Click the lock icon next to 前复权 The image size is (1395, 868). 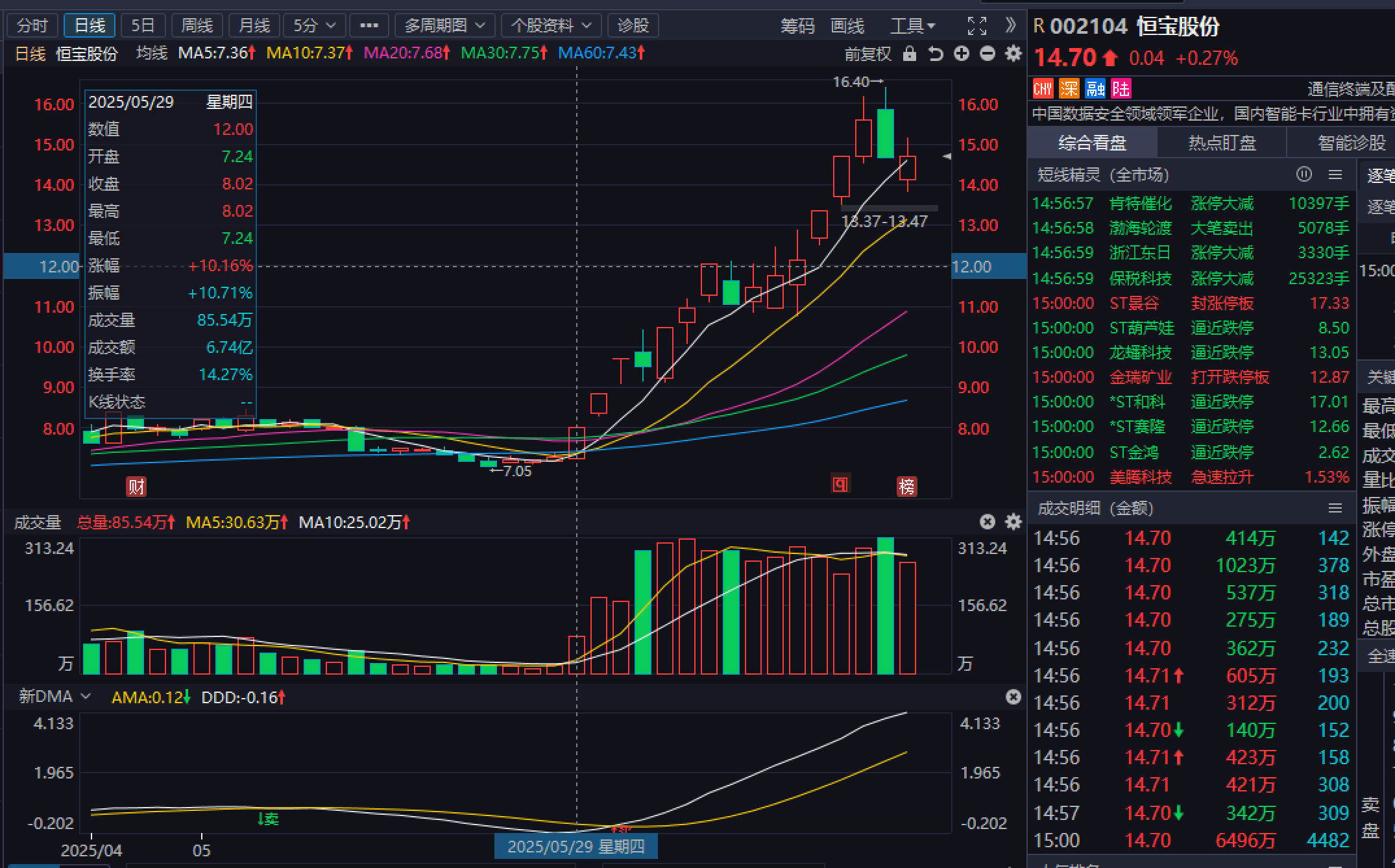[910, 54]
